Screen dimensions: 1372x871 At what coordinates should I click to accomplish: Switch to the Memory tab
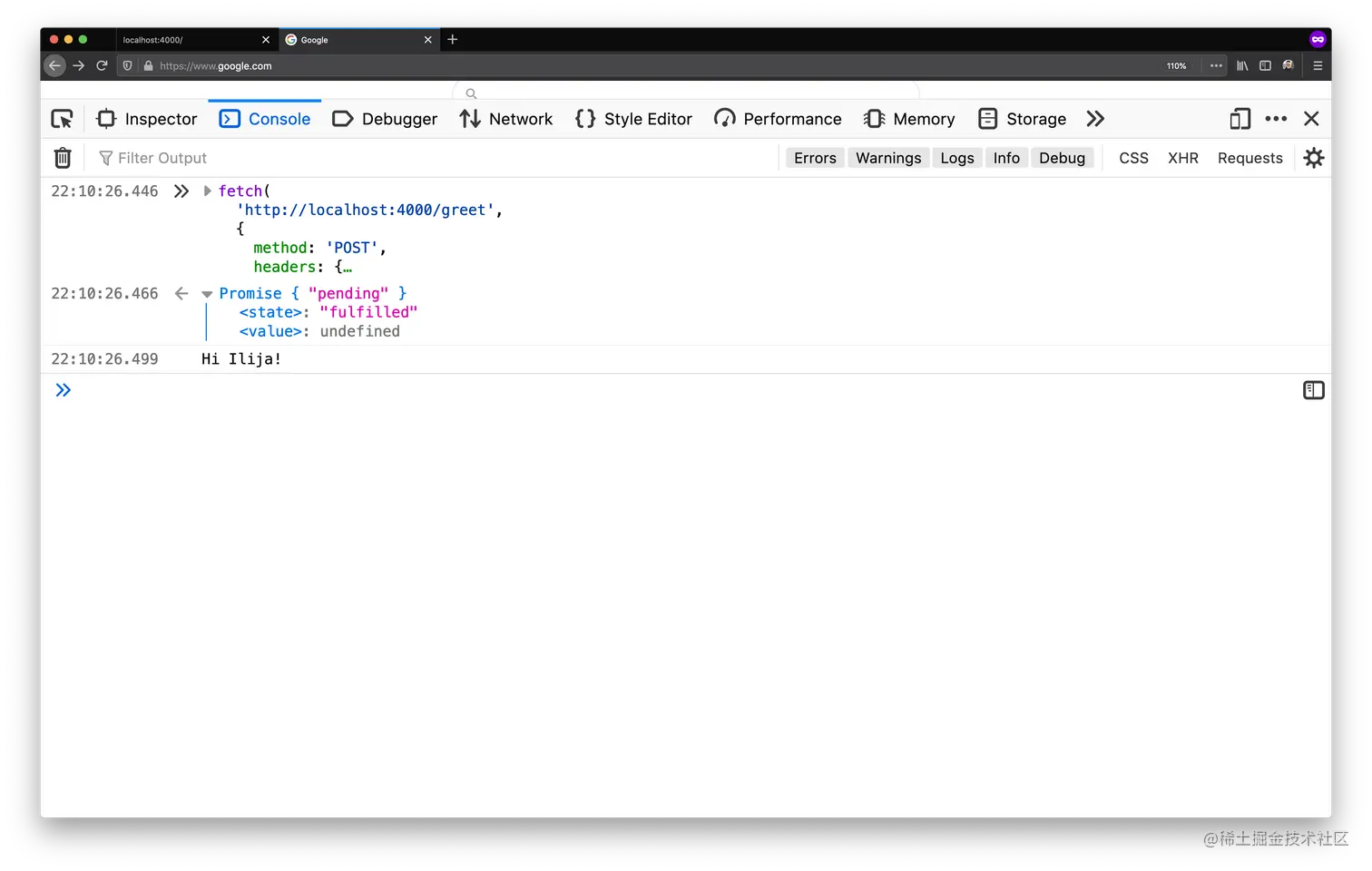[909, 119]
